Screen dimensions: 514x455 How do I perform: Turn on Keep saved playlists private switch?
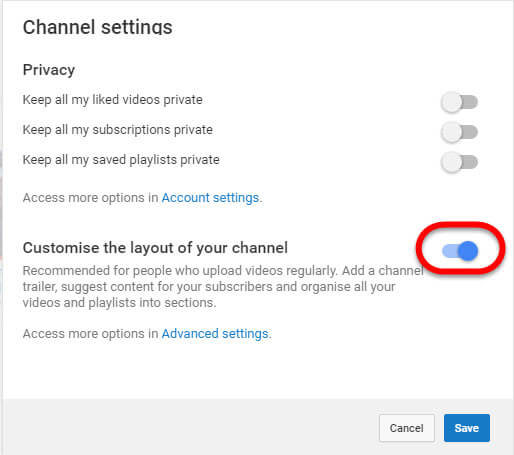coord(459,162)
